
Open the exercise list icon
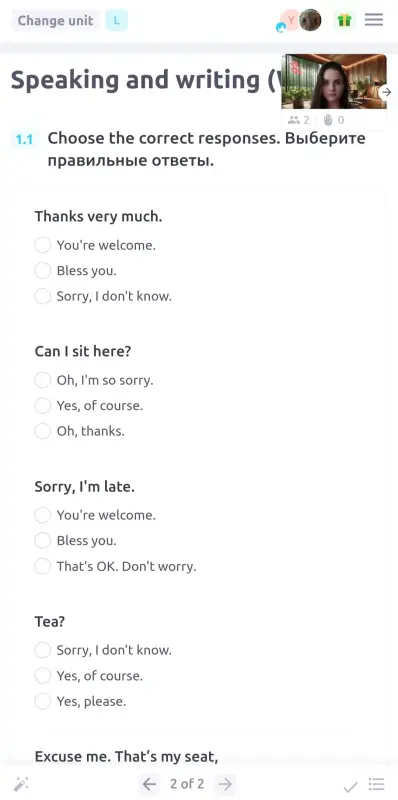(x=377, y=784)
